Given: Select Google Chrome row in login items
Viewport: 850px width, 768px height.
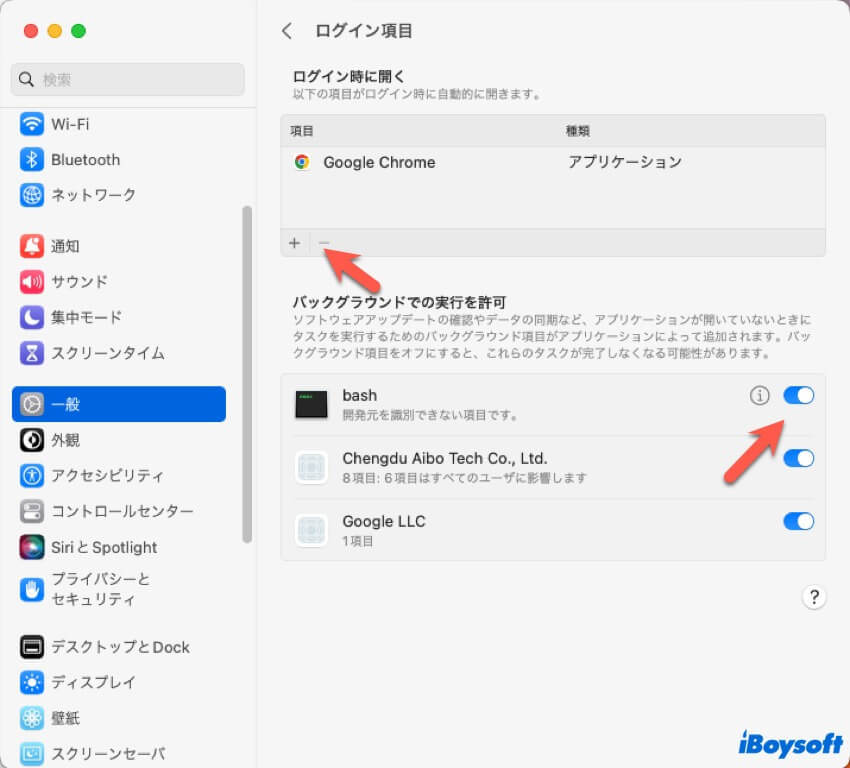Looking at the screenshot, I should pyautogui.click(x=553, y=162).
